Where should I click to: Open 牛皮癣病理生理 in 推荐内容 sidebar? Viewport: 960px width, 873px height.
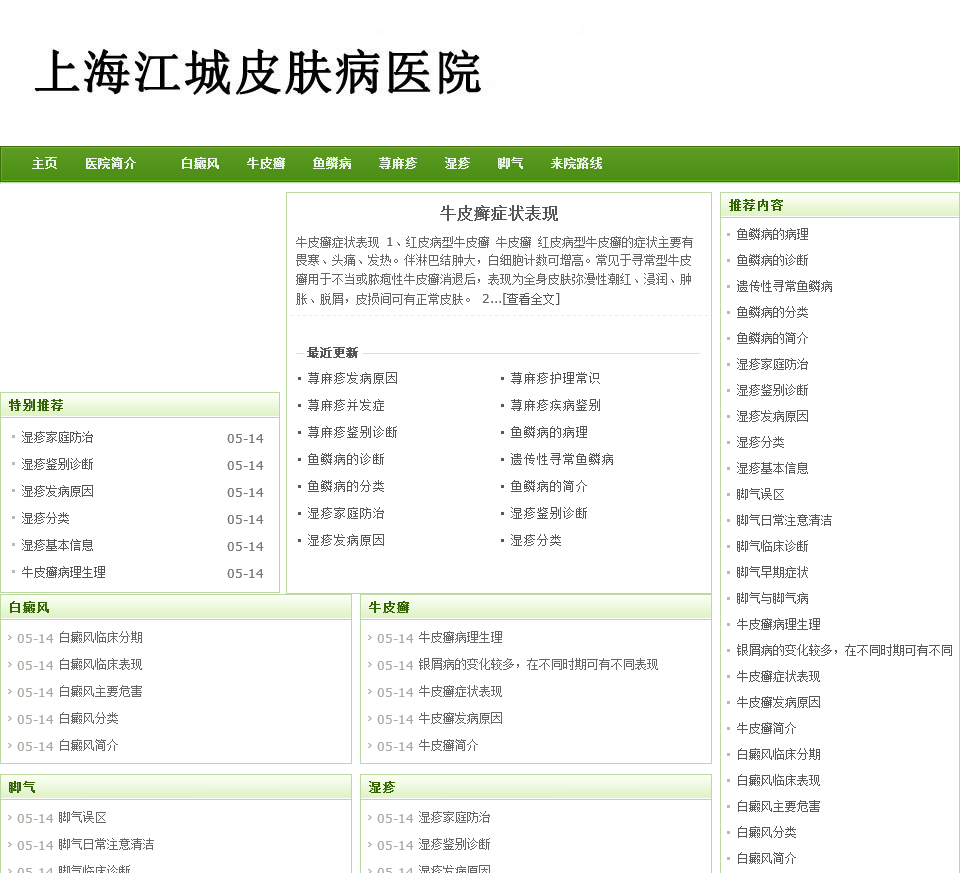coord(778,624)
